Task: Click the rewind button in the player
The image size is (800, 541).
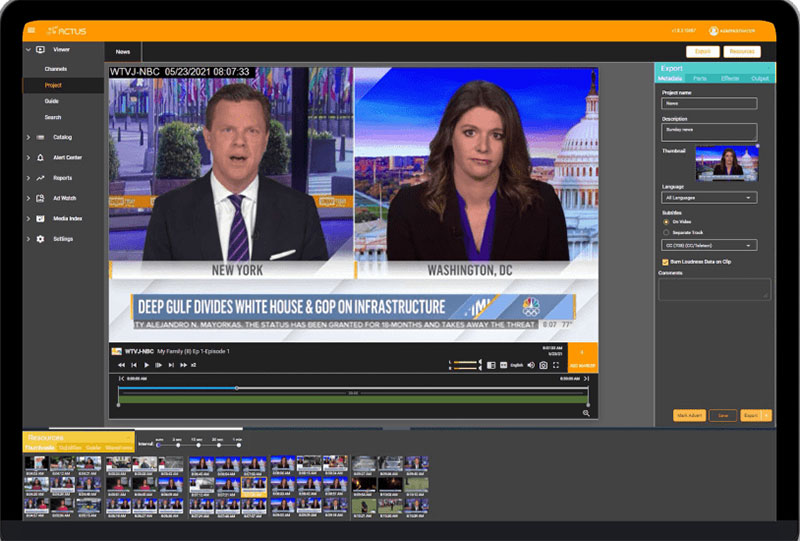Action: (122, 366)
